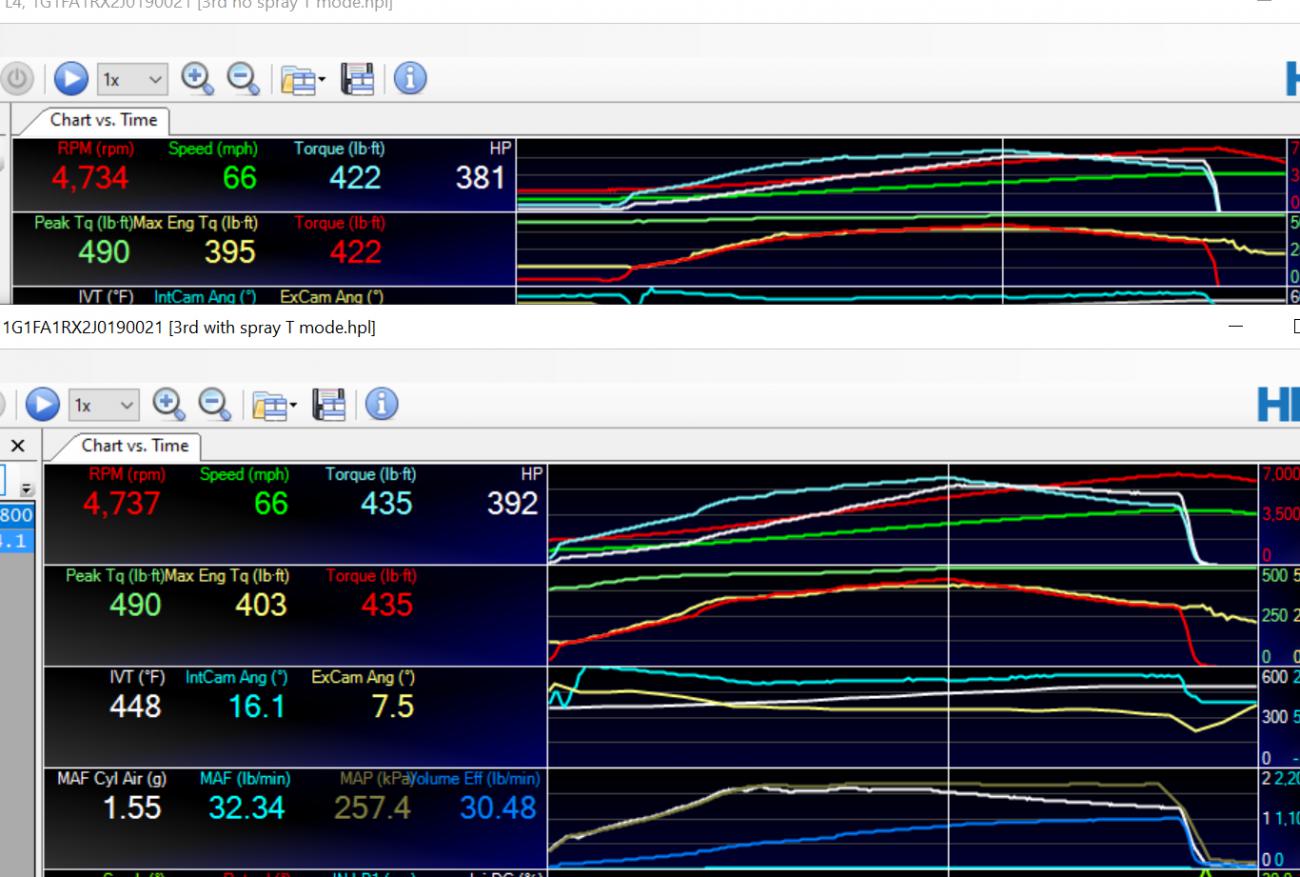Select Chart vs. Time tab in the '3rd no spray' window
Screen dimensions: 1300x877
click(104, 120)
